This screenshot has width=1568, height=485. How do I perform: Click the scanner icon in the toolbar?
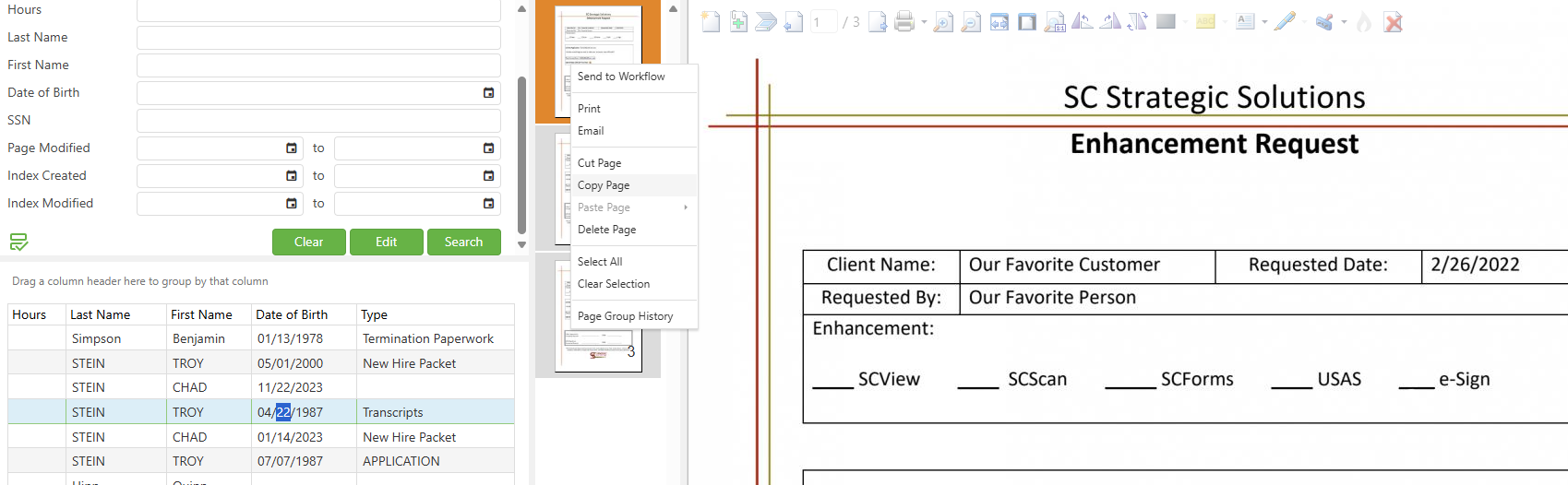click(x=766, y=22)
